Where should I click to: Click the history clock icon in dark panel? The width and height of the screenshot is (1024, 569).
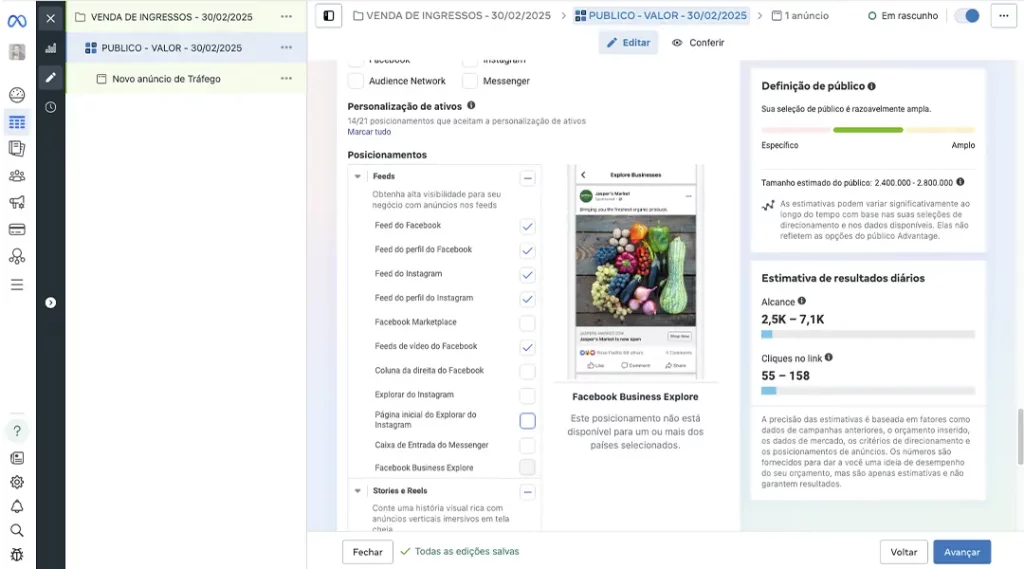[51, 107]
